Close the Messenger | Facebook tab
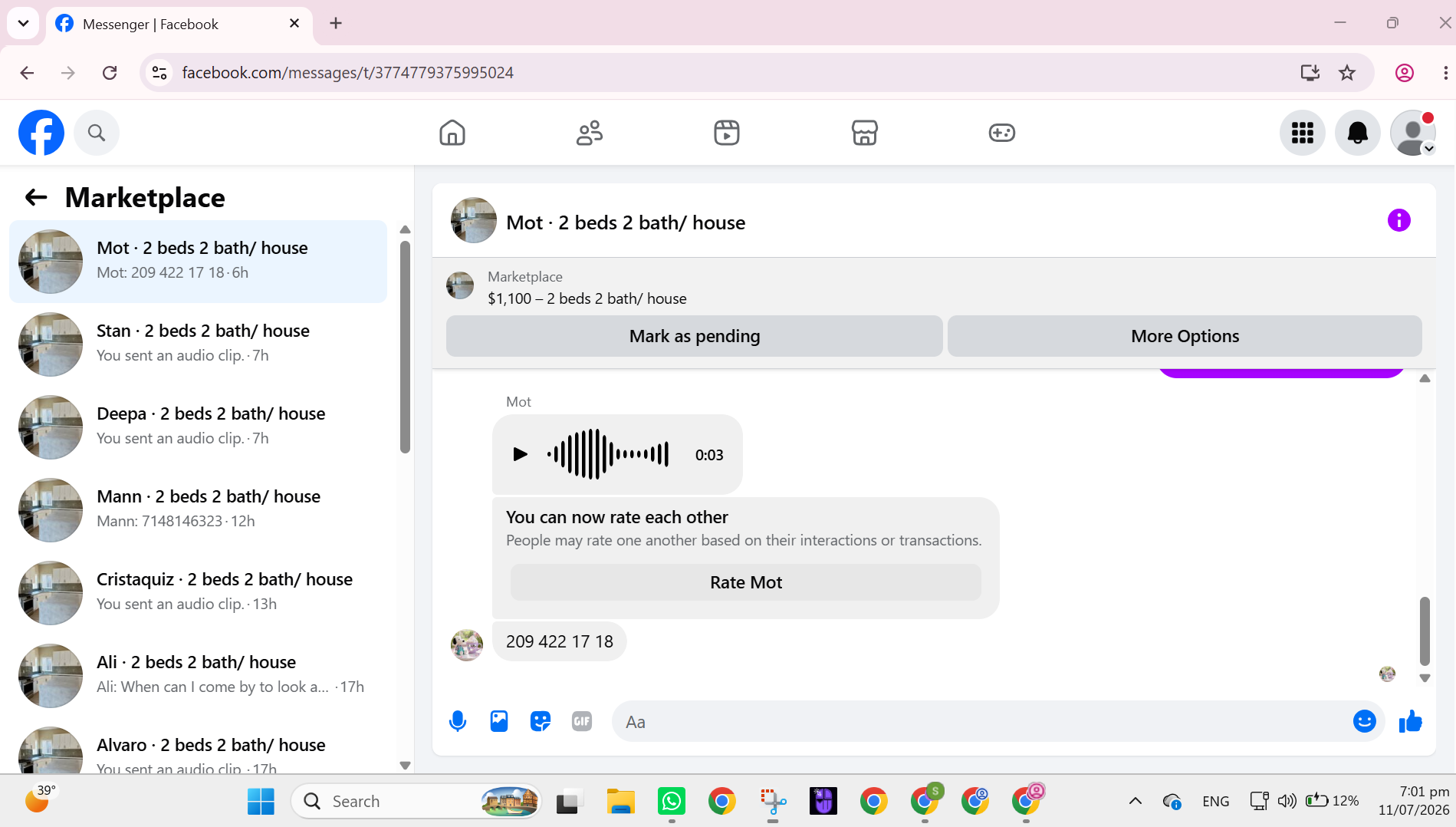Viewport: 1456px width, 827px height. coord(294,24)
